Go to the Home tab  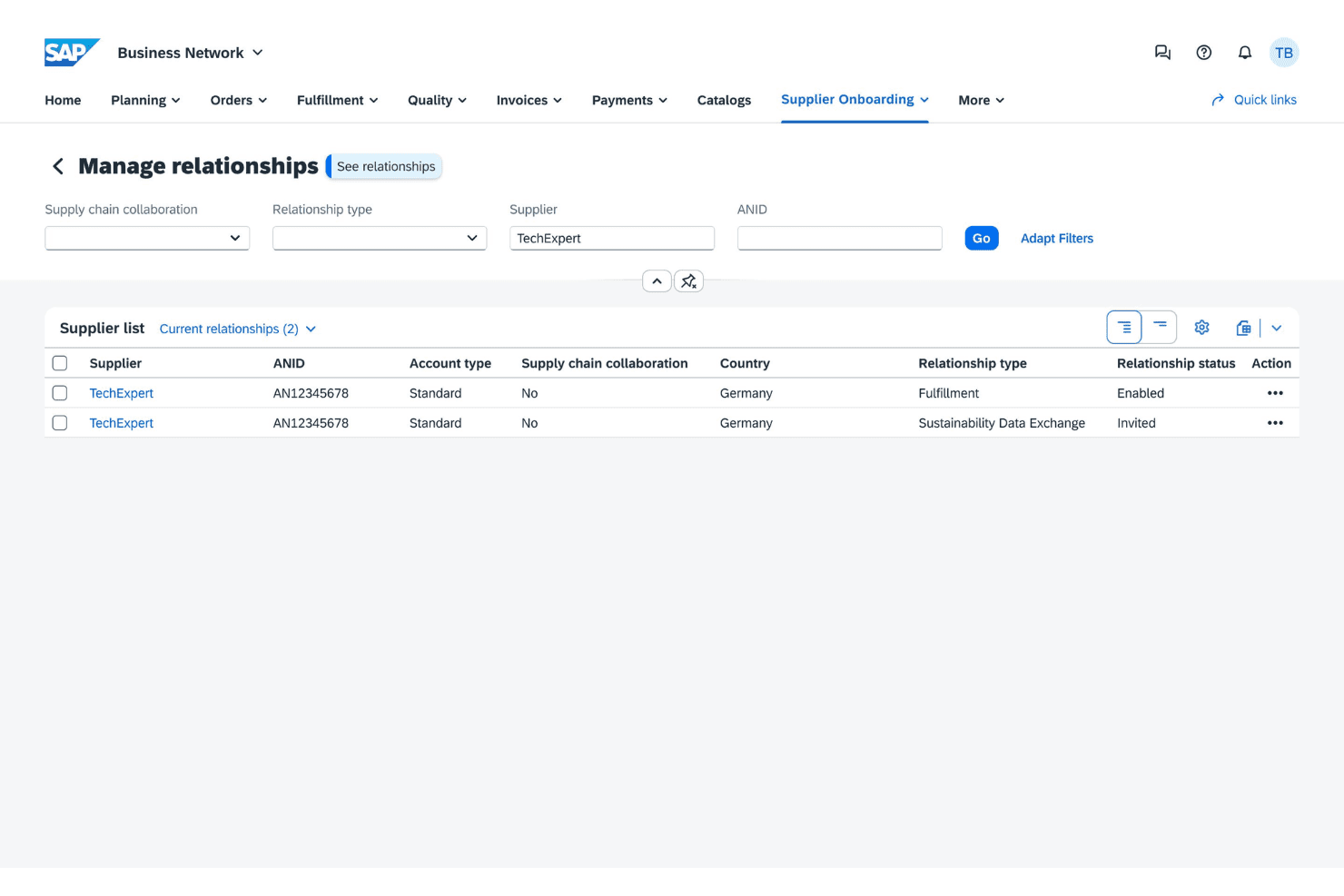tap(63, 100)
